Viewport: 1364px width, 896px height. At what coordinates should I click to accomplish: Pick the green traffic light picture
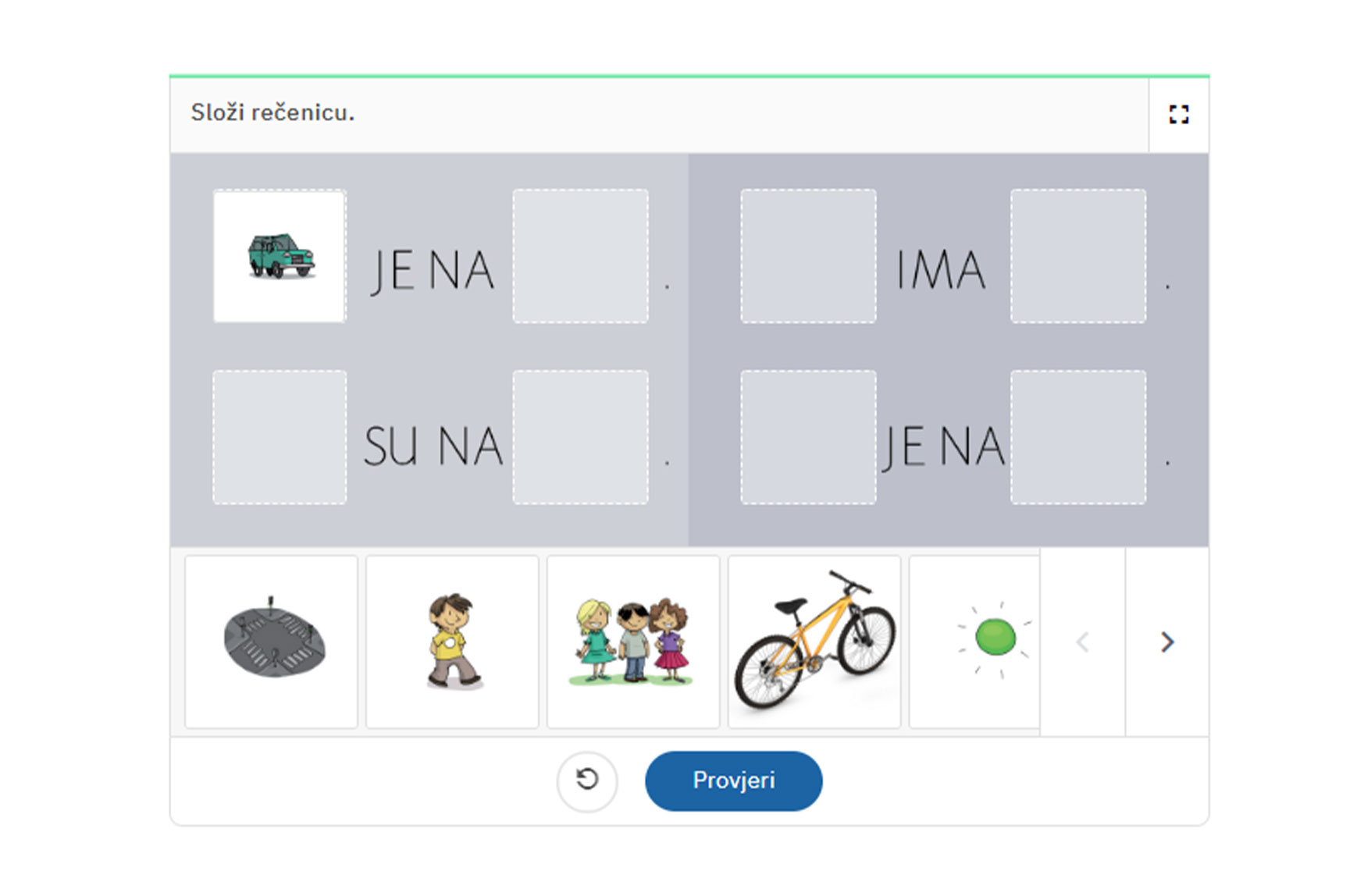coord(975,642)
